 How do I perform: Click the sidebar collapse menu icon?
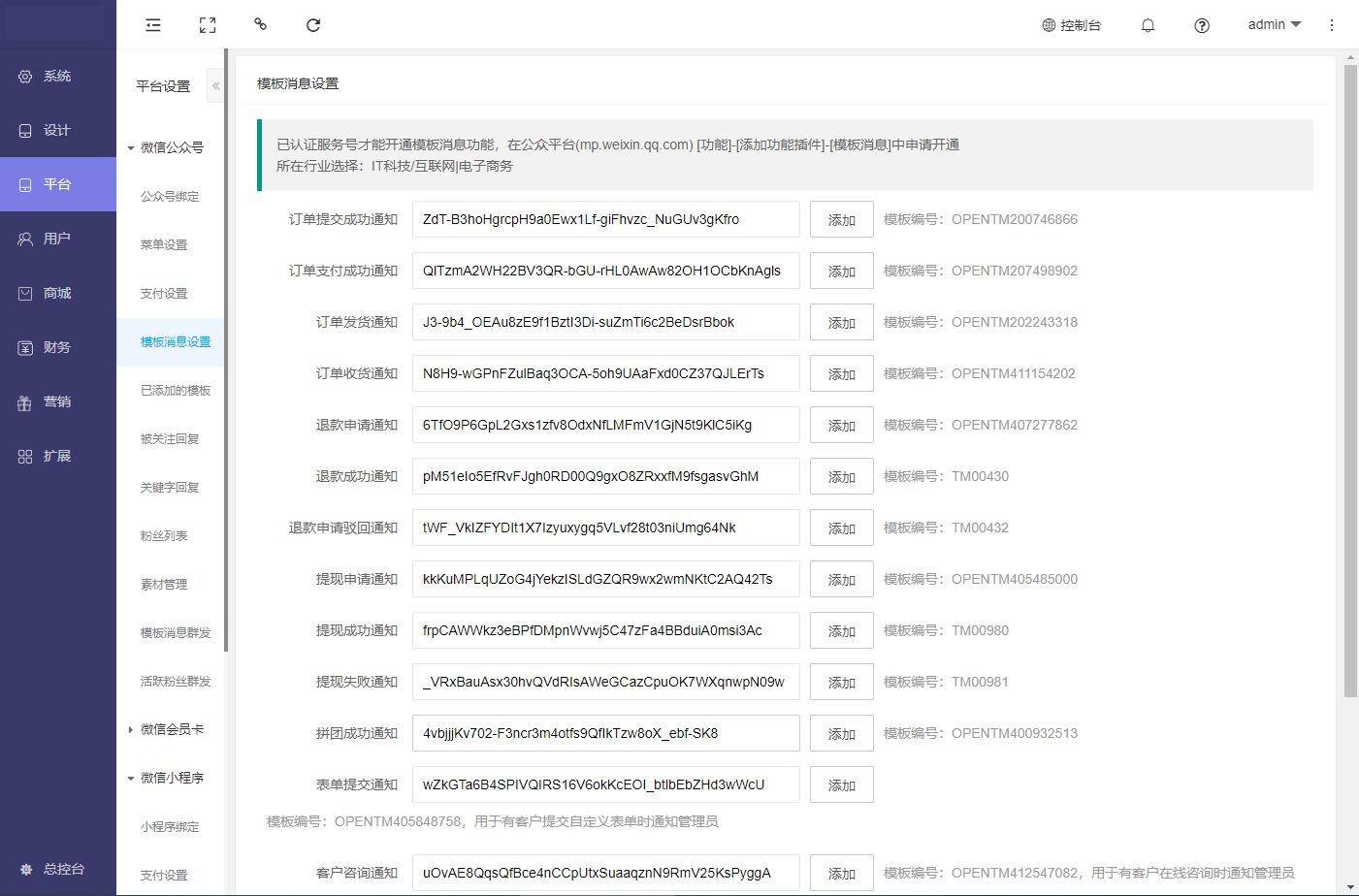153,25
